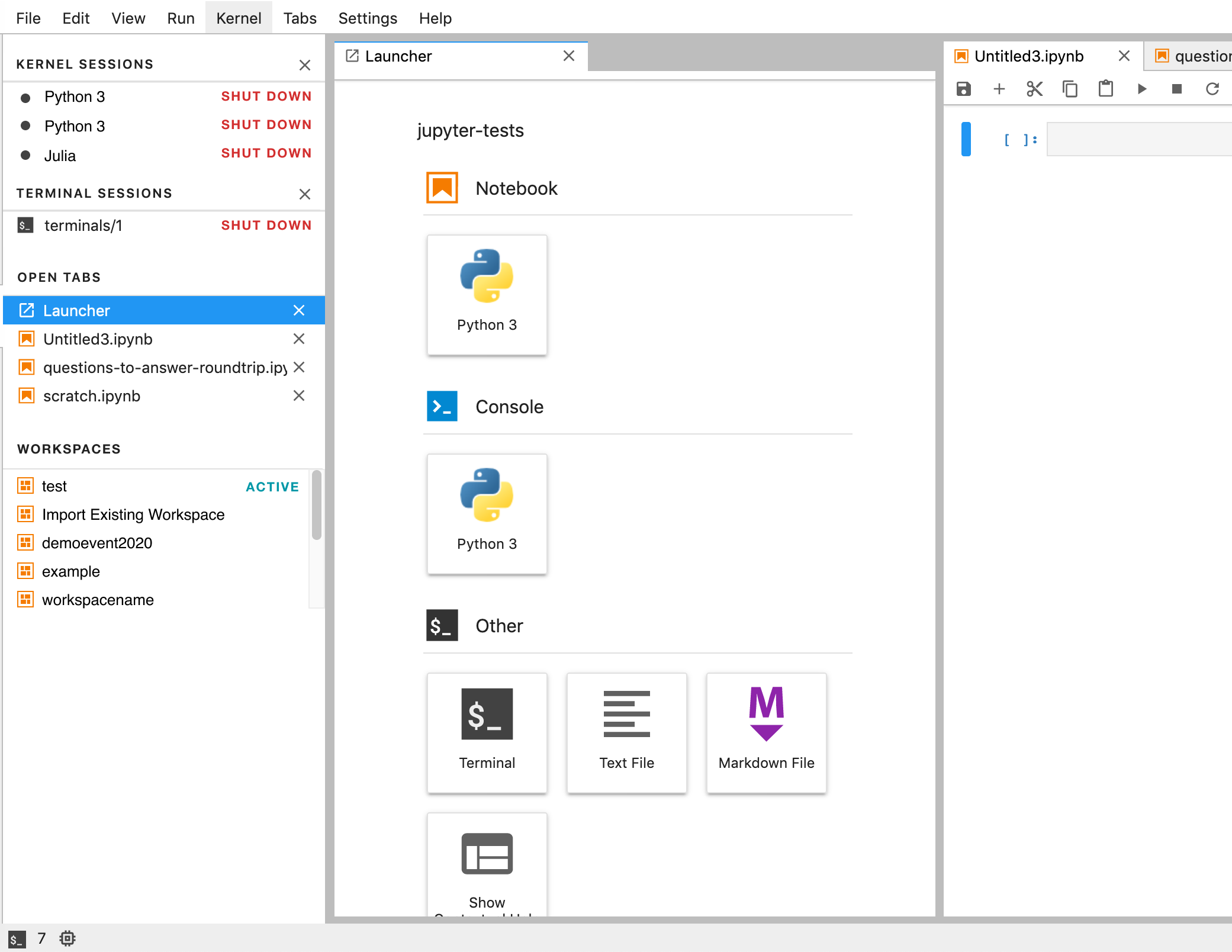
Task: Save the Untitled3 notebook
Action: 963,89
